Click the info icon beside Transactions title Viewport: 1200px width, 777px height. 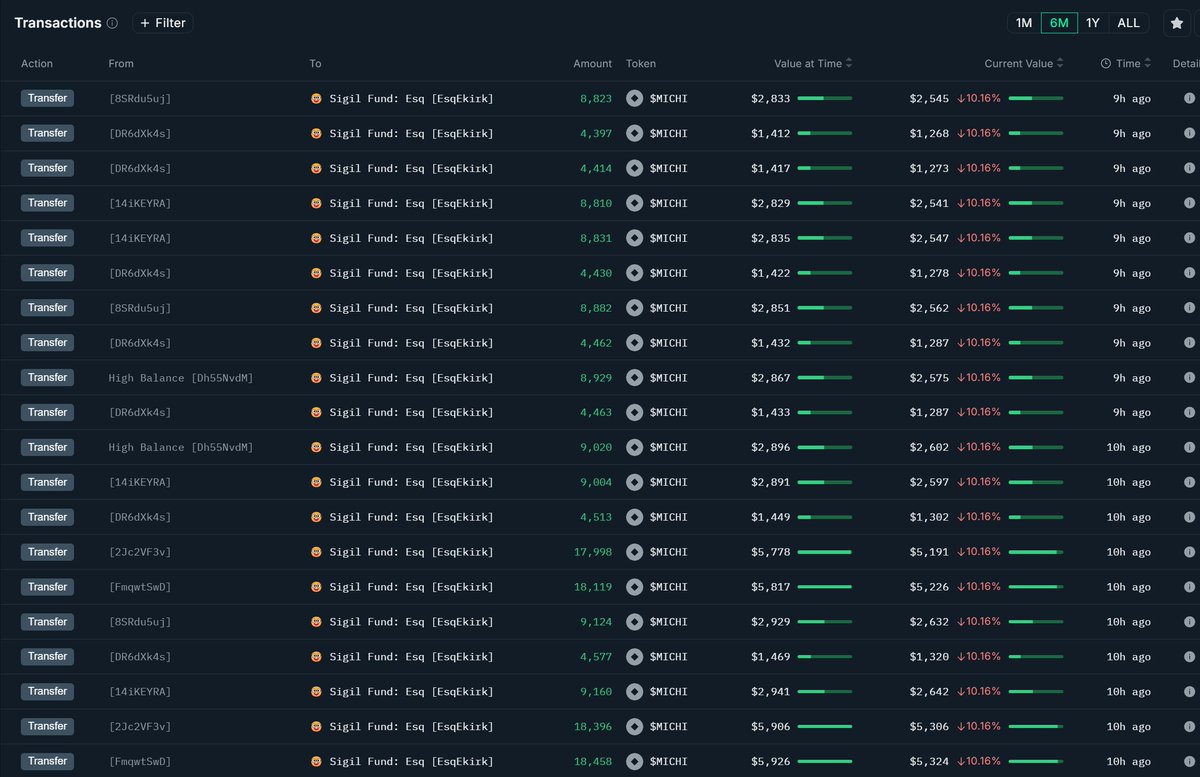[112, 23]
